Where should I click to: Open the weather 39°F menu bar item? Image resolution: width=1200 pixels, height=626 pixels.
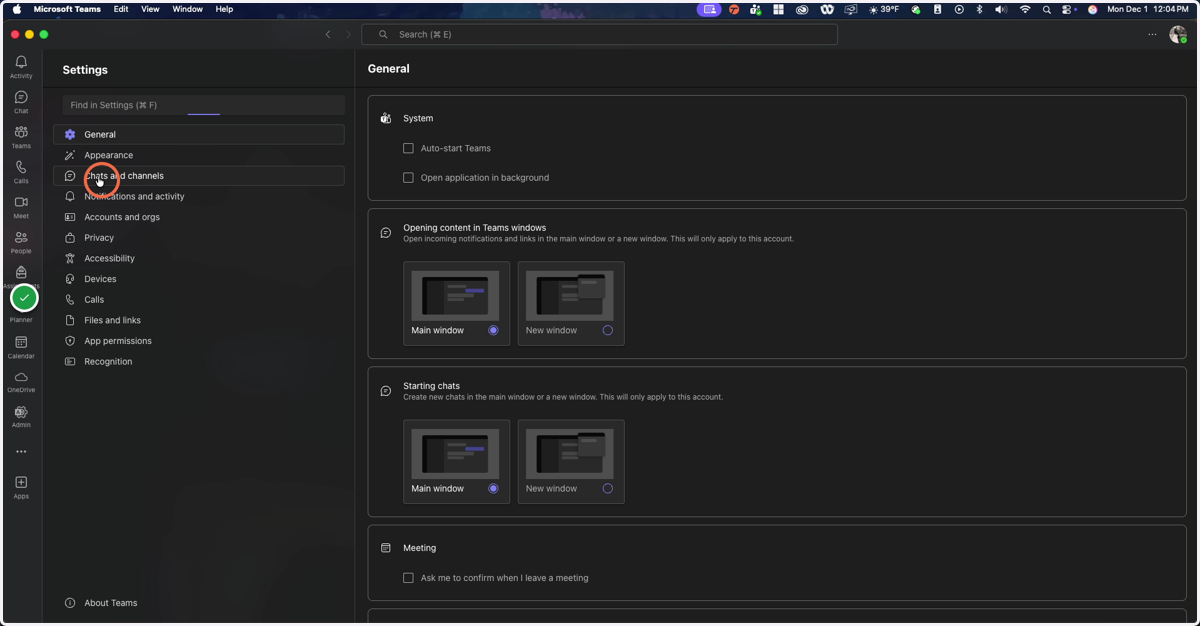(x=884, y=9)
